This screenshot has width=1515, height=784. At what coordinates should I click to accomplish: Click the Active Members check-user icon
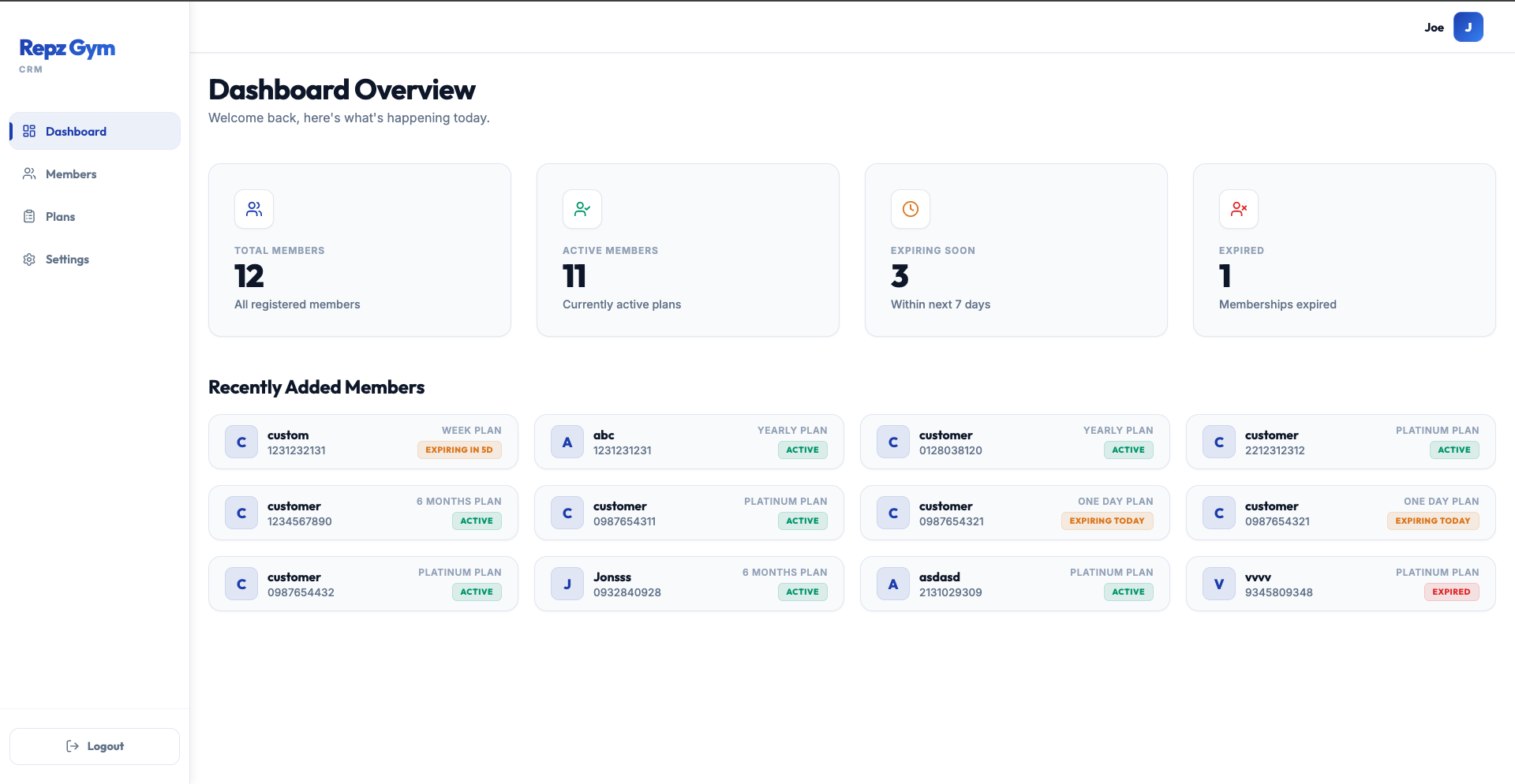click(582, 209)
